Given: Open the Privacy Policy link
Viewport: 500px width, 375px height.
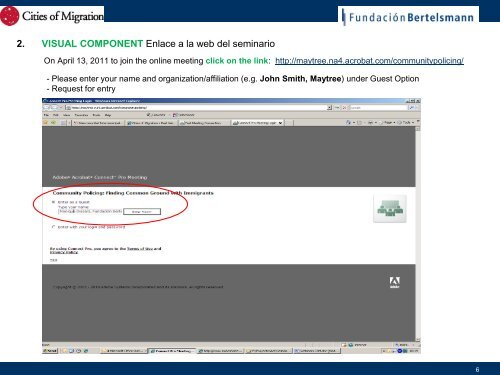Looking at the screenshot, I should (64, 253).
